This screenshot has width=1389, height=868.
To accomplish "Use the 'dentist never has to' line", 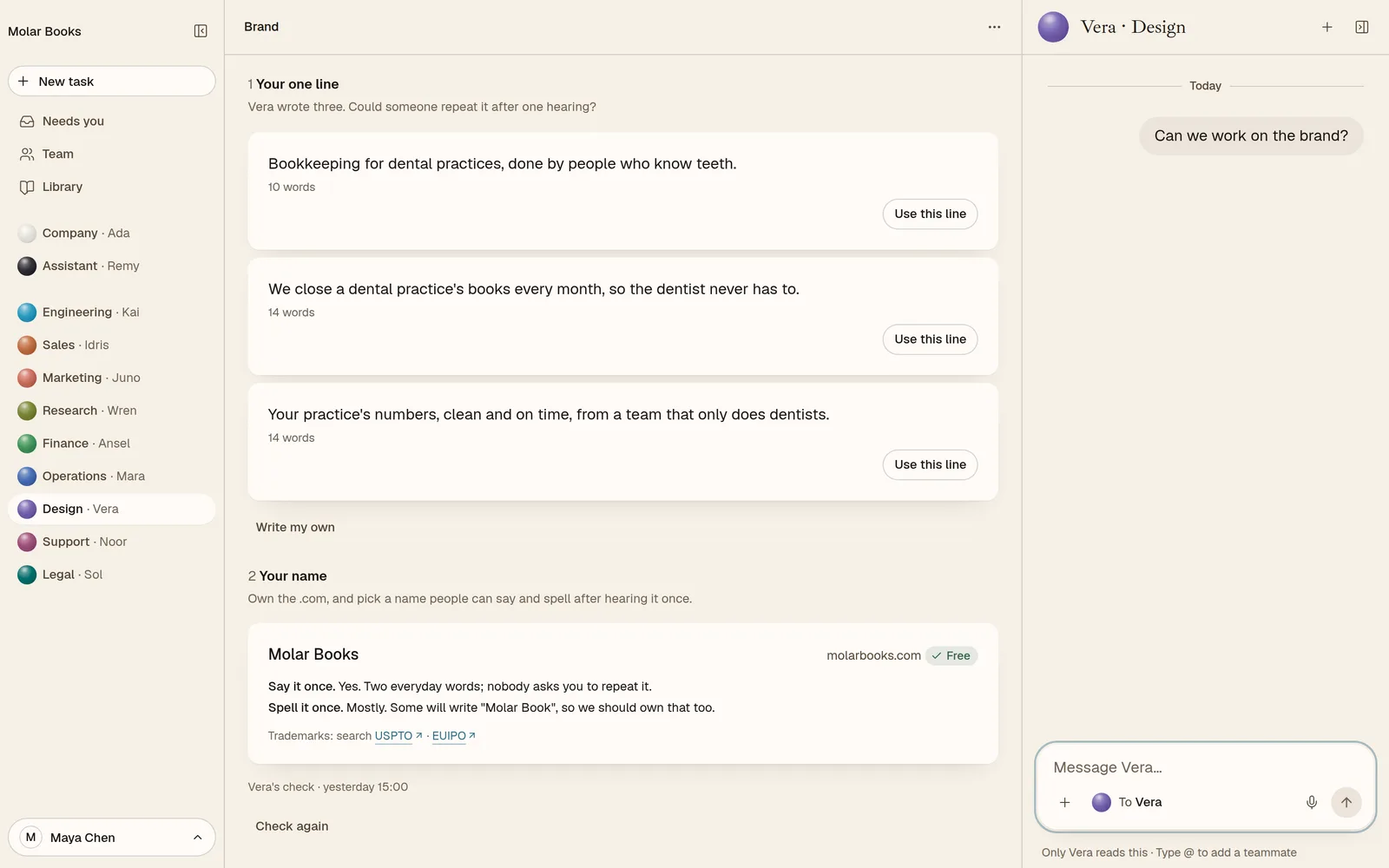I will pos(930,339).
